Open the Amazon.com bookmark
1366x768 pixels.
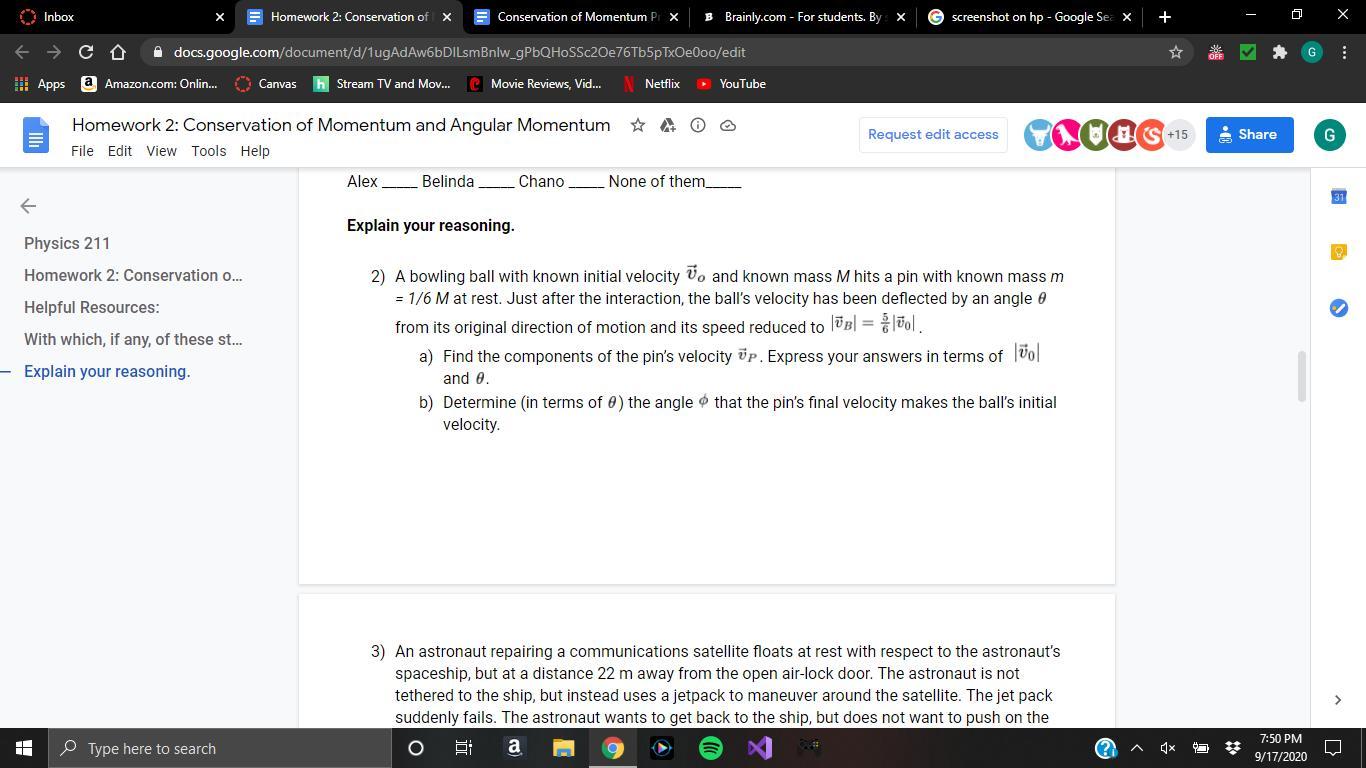(149, 84)
